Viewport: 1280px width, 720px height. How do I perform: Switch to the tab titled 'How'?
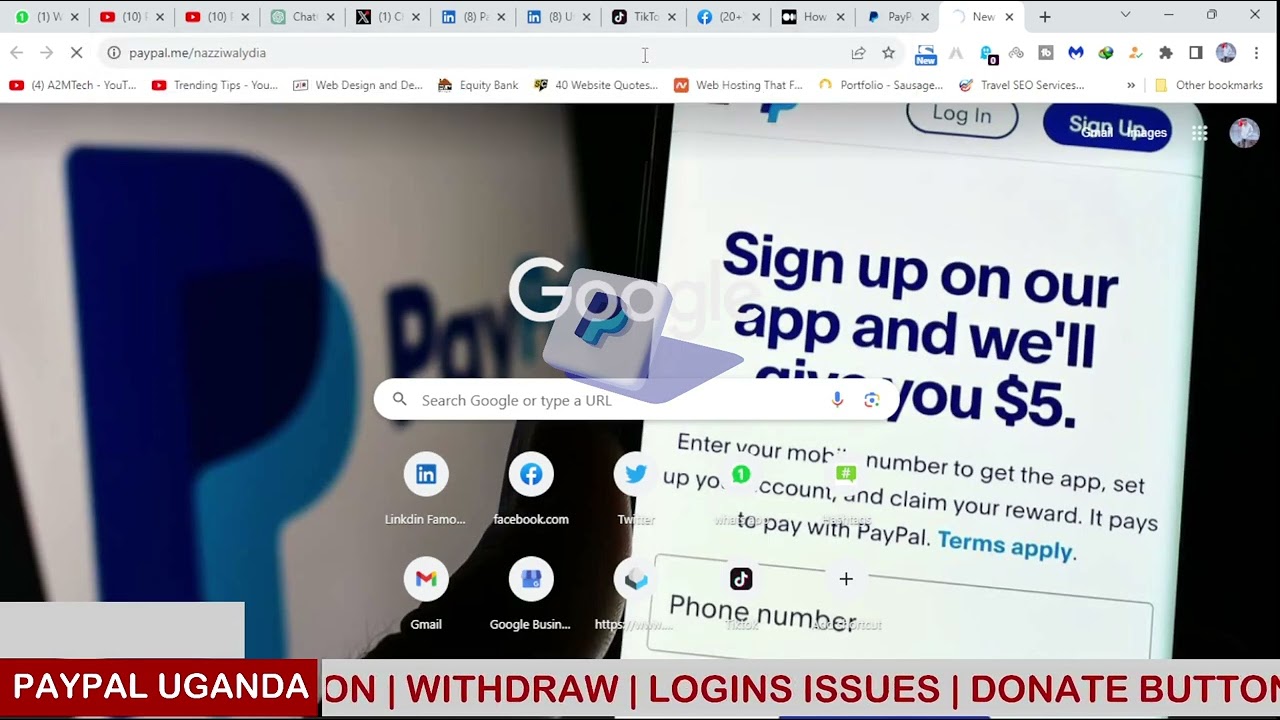point(814,17)
